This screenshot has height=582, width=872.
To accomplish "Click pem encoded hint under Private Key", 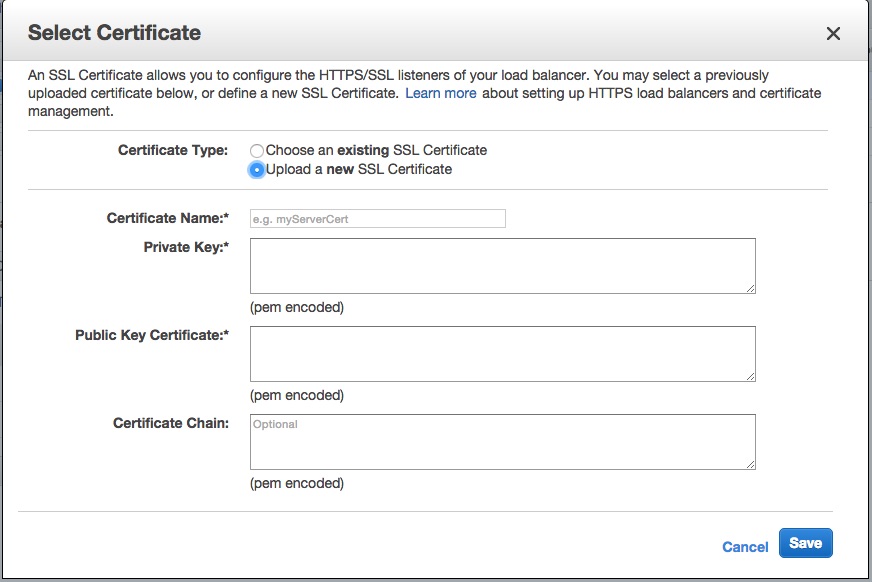I will (297, 307).
